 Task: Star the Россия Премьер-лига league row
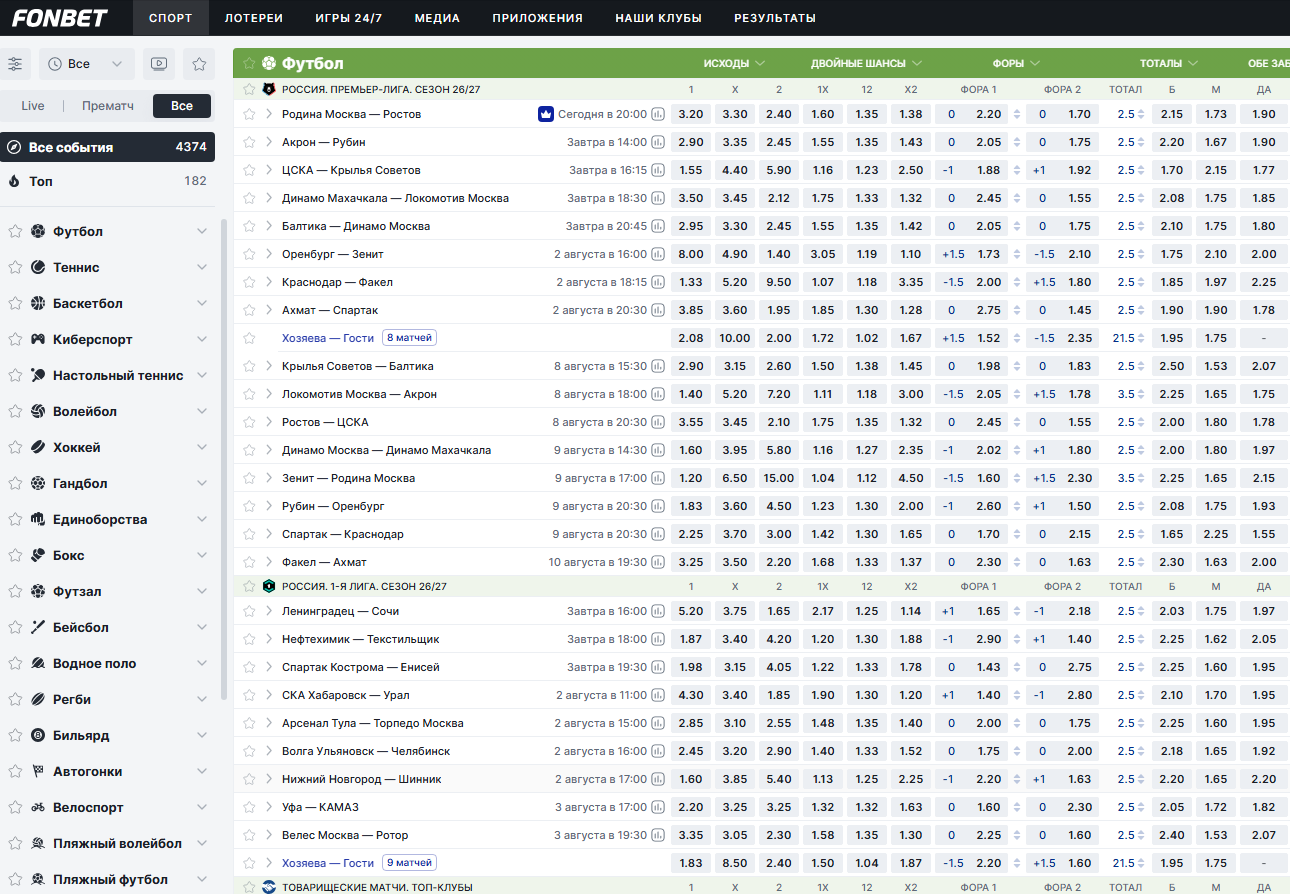click(x=249, y=89)
